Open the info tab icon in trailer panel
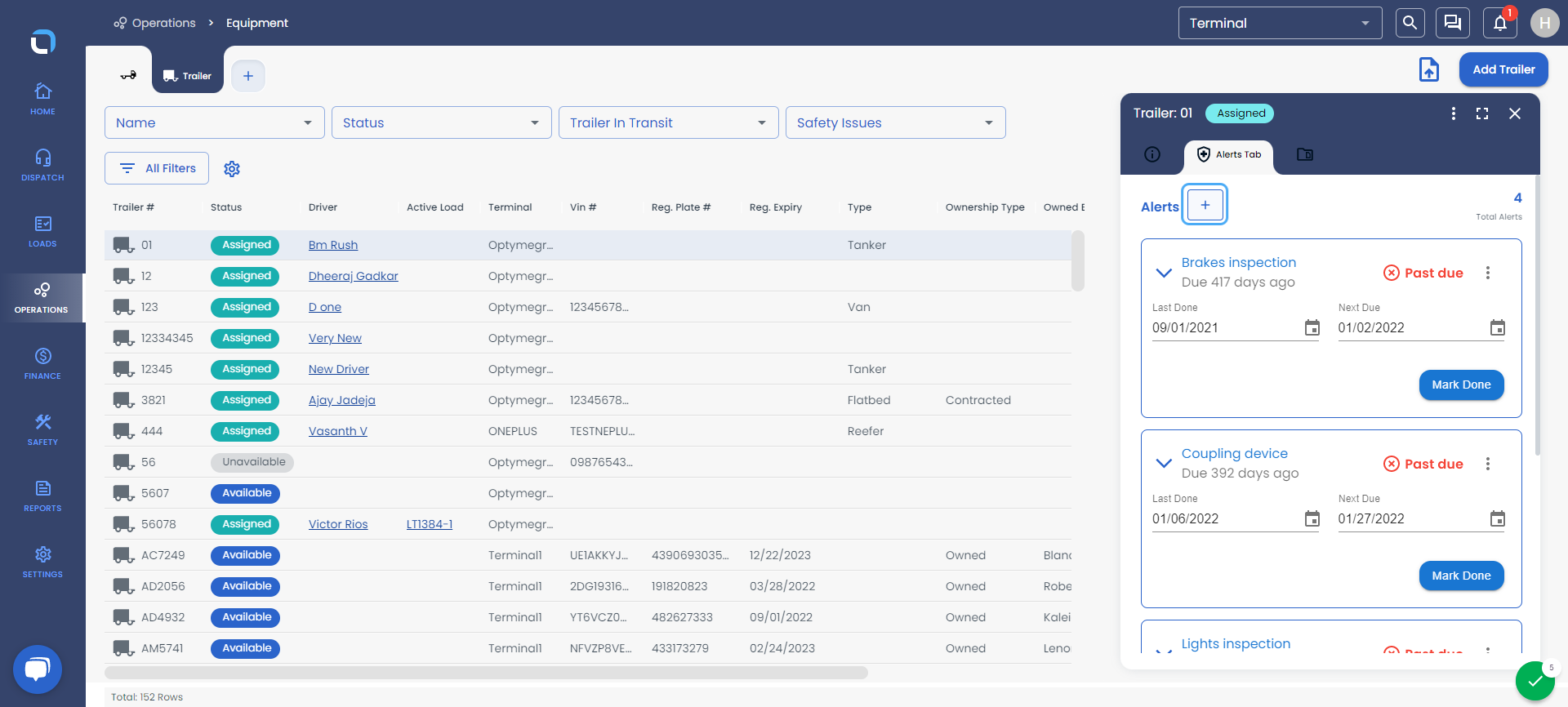Screen dimensions: 1568x707 [x=1152, y=154]
